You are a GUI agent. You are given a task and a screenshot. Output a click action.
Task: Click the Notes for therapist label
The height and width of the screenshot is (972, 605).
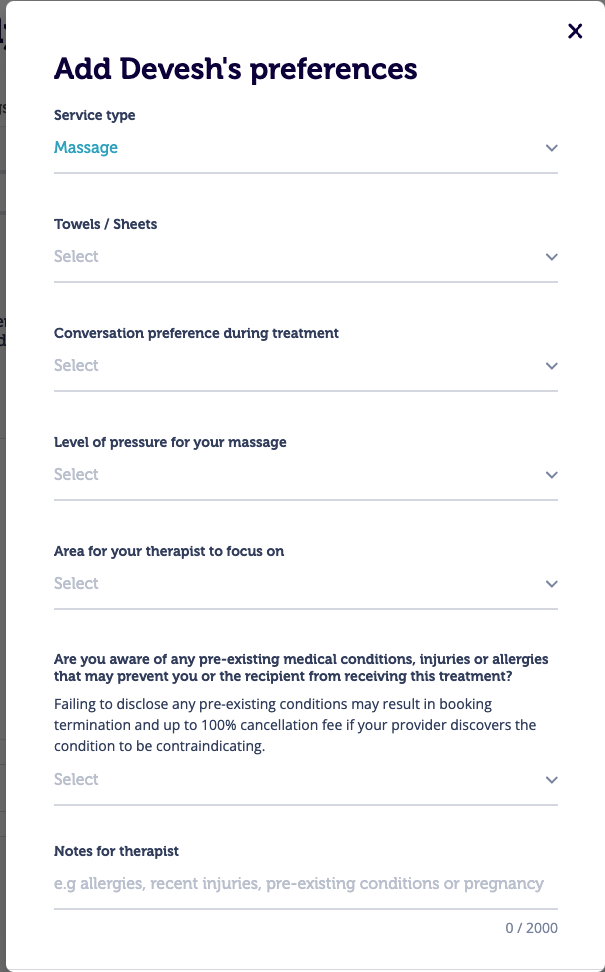pos(116,851)
